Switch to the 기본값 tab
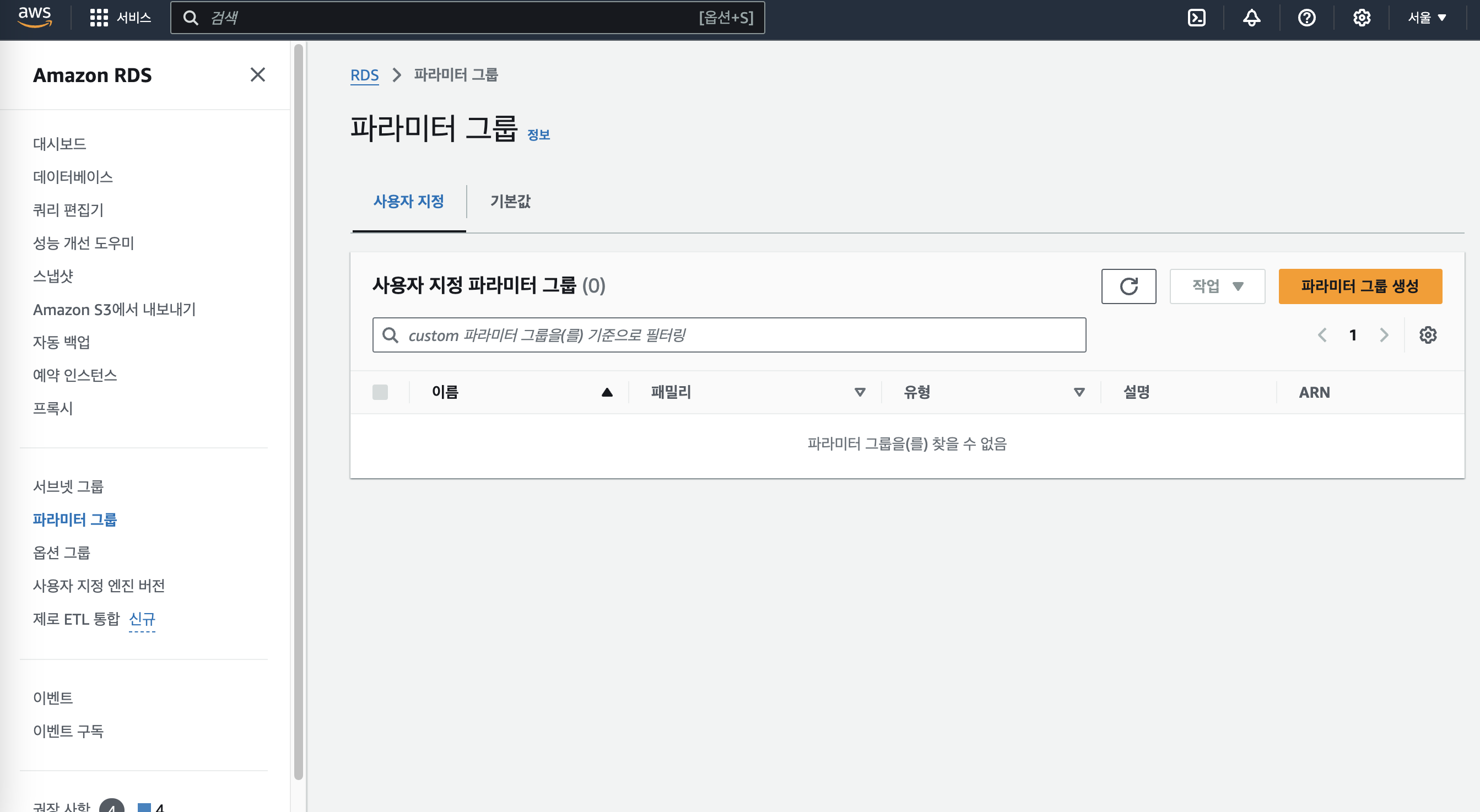1480x812 pixels. pyautogui.click(x=510, y=201)
